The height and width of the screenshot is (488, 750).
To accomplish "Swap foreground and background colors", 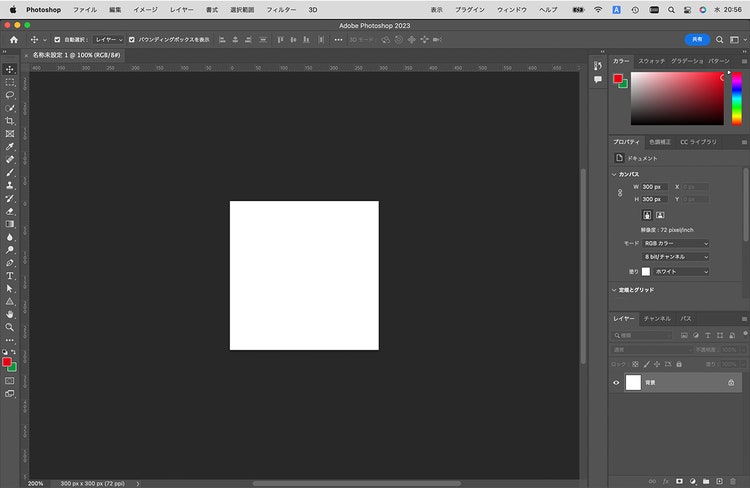I will (x=13, y=352).
